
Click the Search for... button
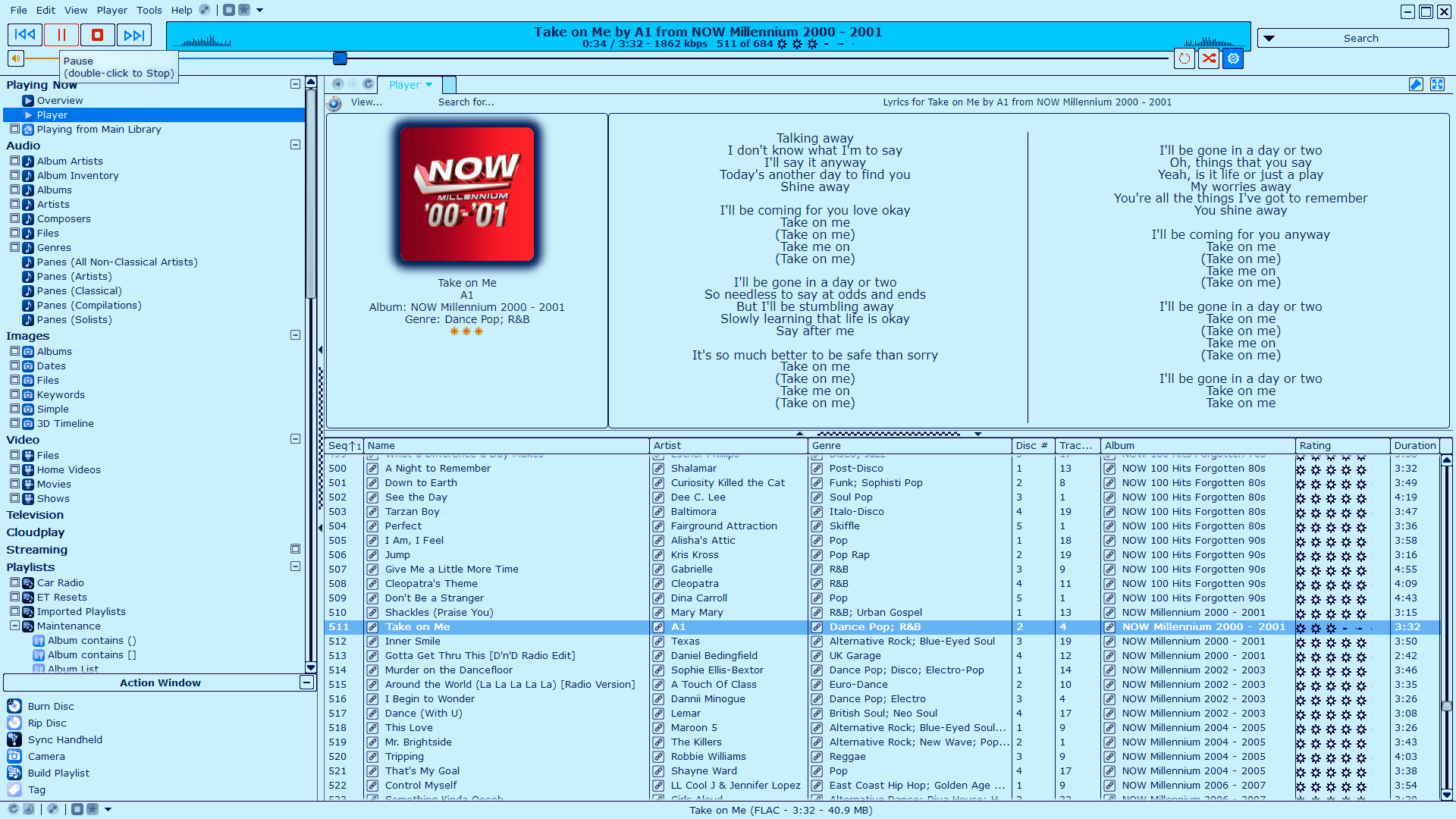pos(466,102)
